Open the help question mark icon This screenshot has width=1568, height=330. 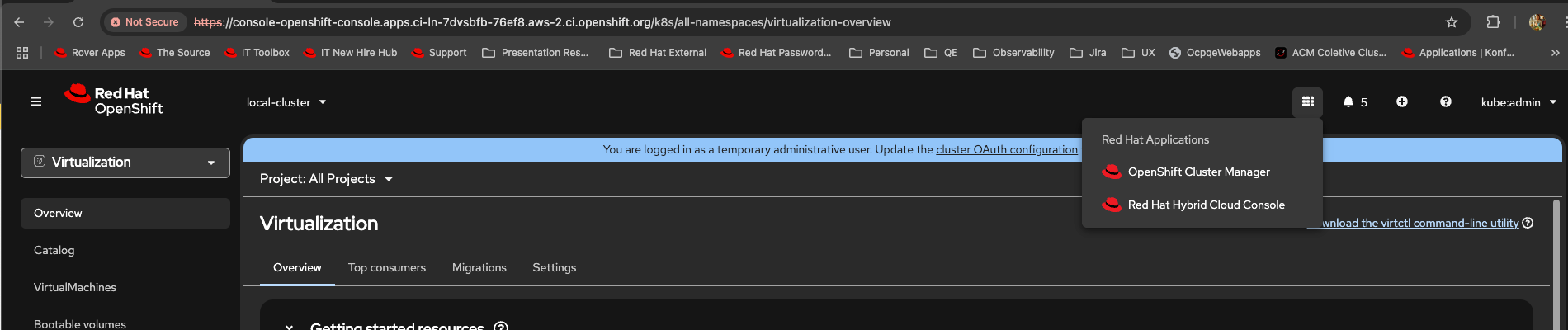point(1446,101)
